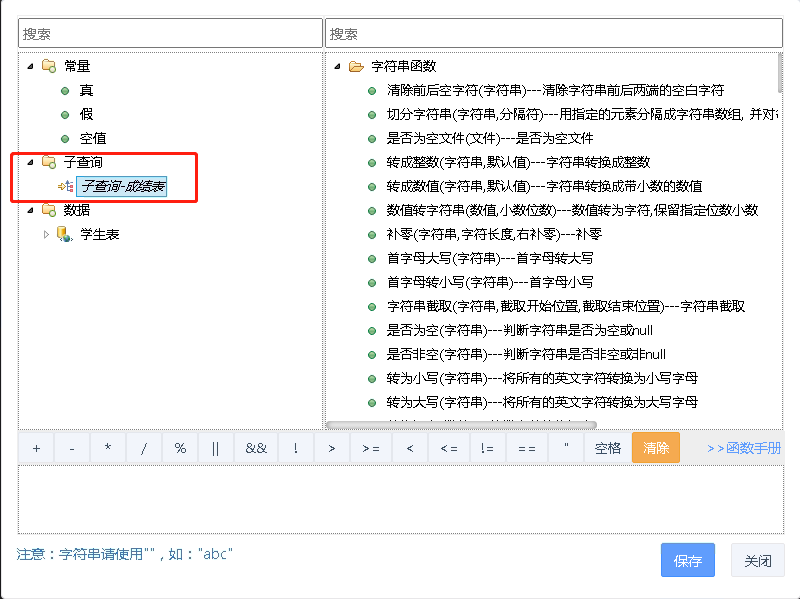The height and width of the screenshot is (599, 800).
Task: Click the left search input field
Action: [169, 33]
